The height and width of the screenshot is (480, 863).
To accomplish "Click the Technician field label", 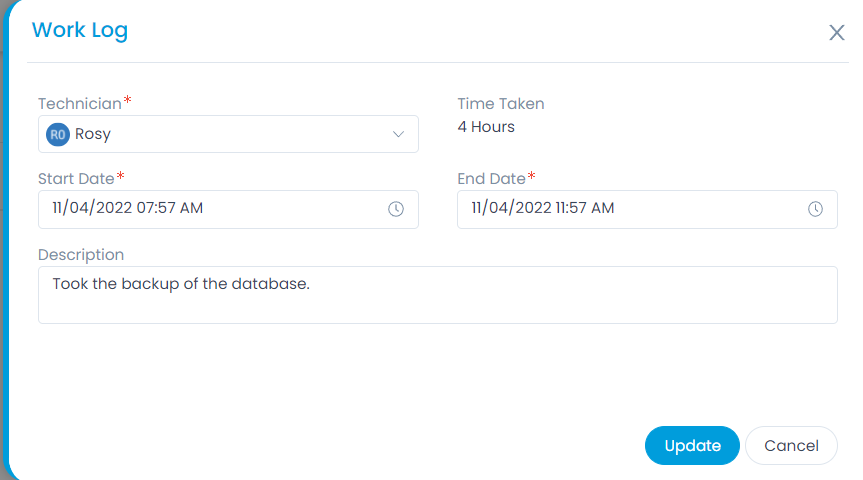I will click(x=80, y=103).
